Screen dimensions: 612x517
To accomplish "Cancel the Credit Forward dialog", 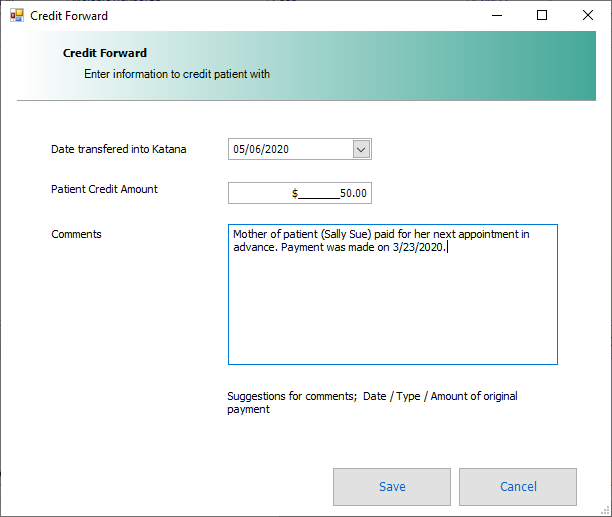I will click(518, 487).
